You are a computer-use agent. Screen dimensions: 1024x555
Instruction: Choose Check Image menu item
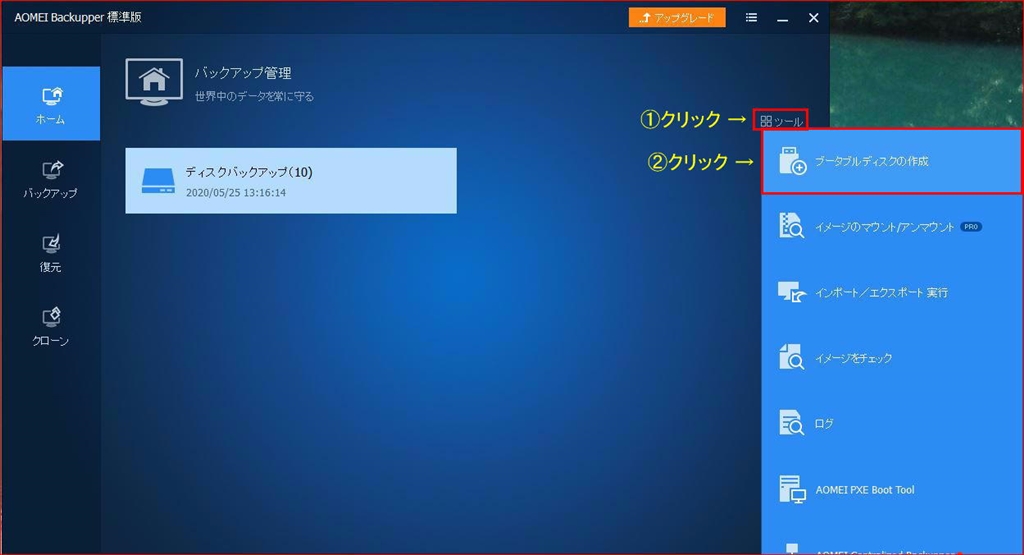(891, 358)
